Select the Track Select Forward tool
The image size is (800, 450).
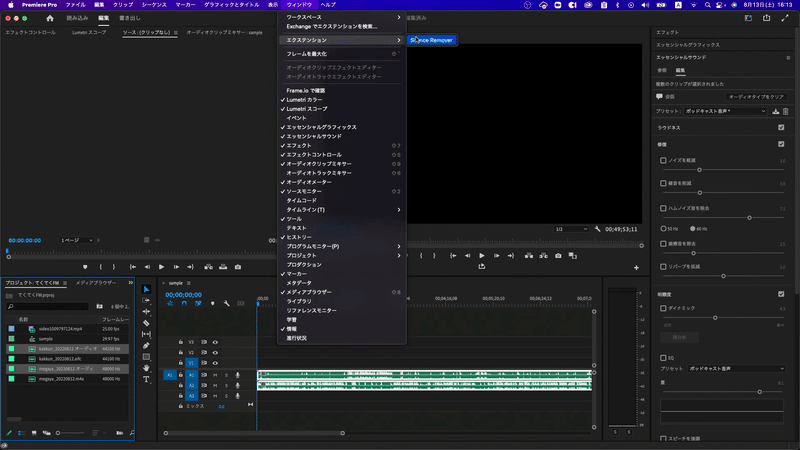[x=146, y=301]
